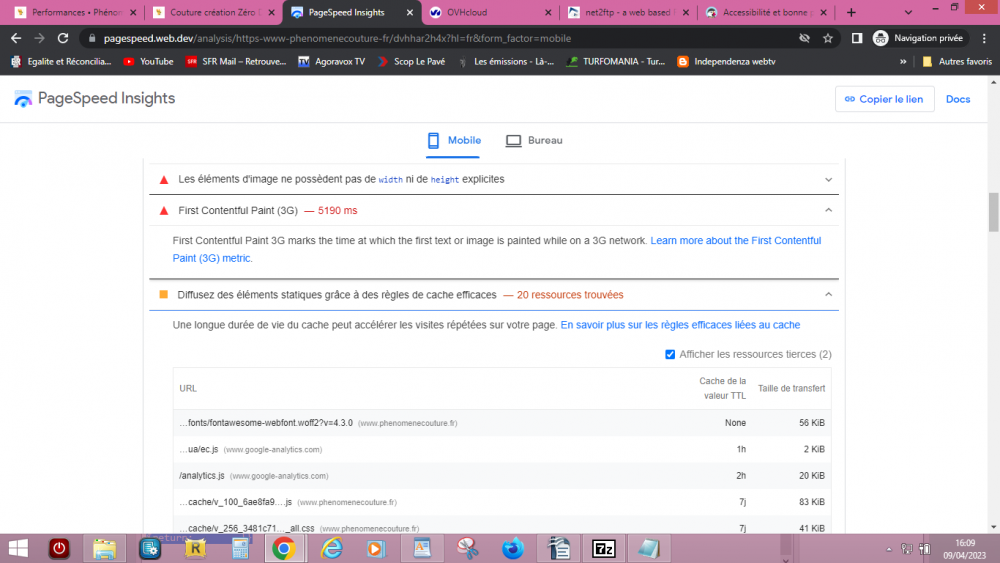
Task: Open the tab search dropdown arrow
Action: tap(908, 12)
